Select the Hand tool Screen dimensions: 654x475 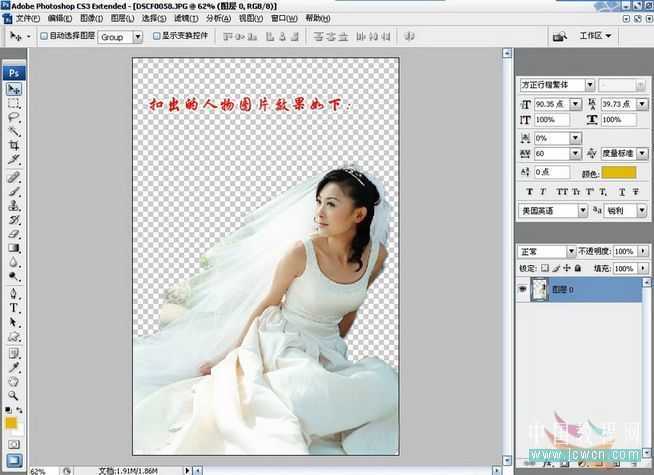[x=14, y=381]
